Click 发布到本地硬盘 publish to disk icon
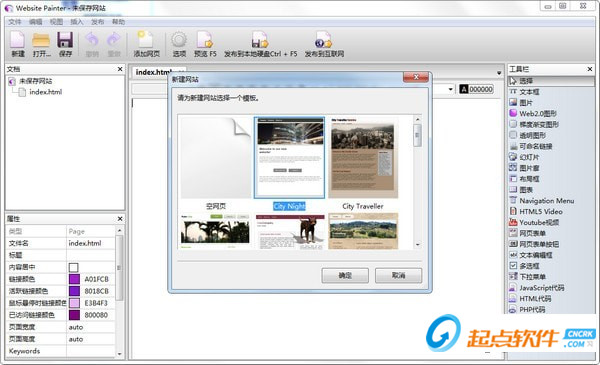Viewport: 600px width, 365px height. 260,40
